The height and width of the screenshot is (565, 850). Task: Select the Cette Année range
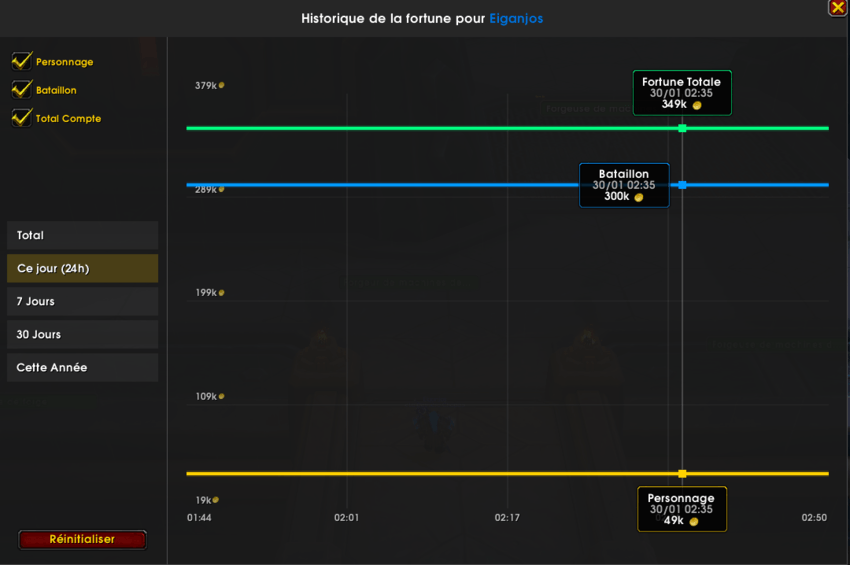[x=82, y=368]
